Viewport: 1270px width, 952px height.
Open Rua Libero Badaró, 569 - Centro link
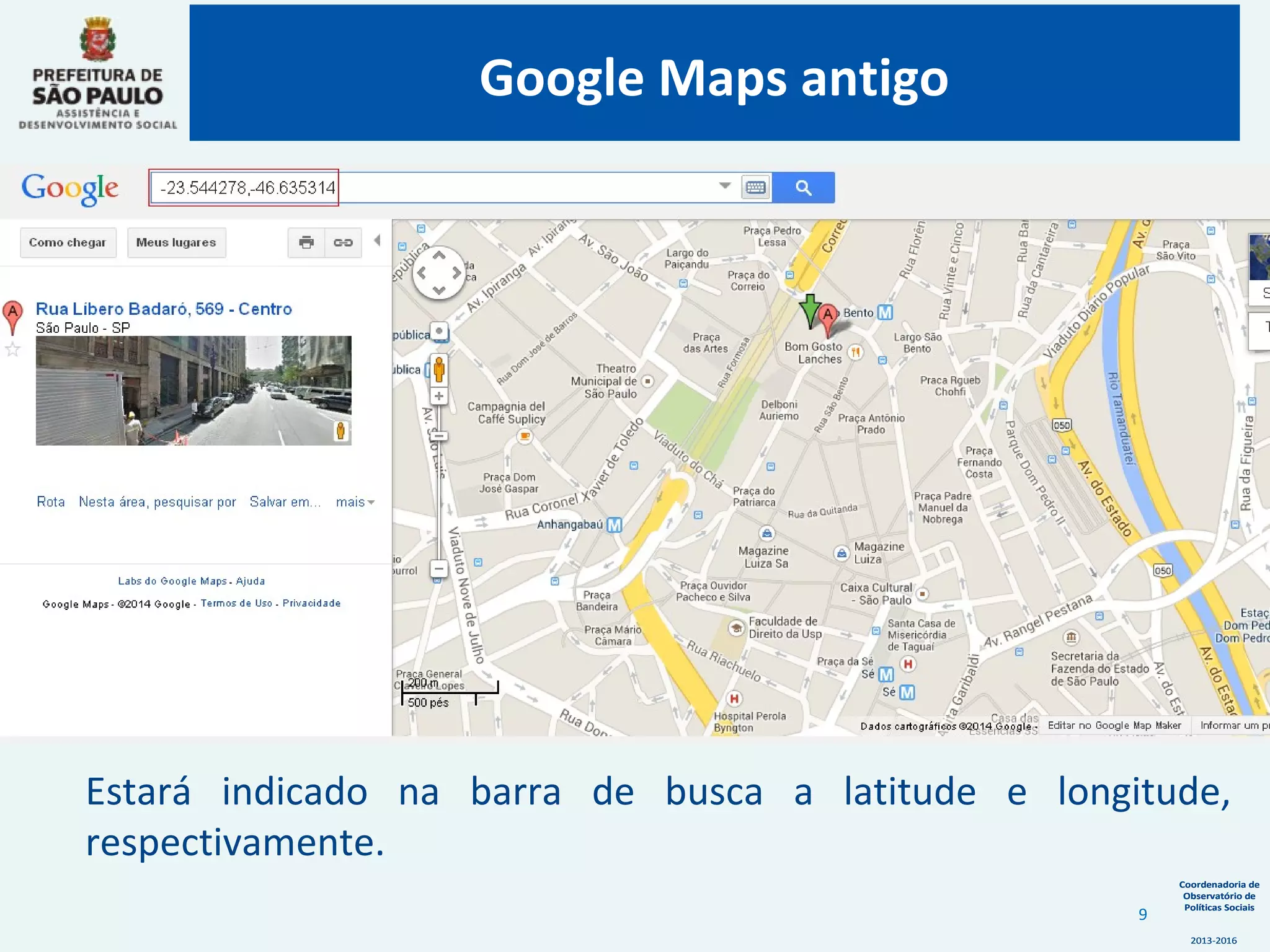pyautogui.click(x=164, y=309)
